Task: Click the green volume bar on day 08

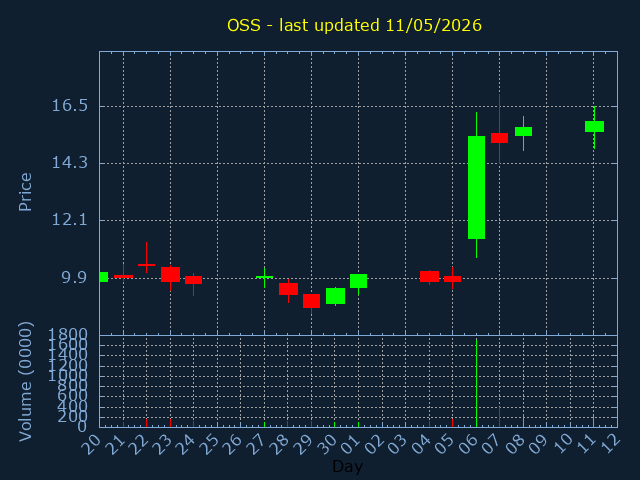Action: [x=523, y=420]
